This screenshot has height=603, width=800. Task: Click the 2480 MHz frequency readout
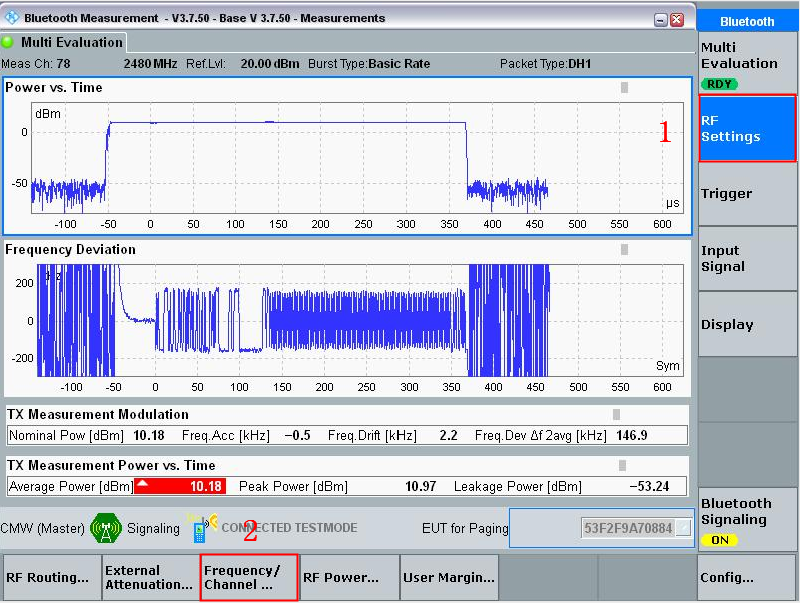pyautogui.click(x=150, y=64)
